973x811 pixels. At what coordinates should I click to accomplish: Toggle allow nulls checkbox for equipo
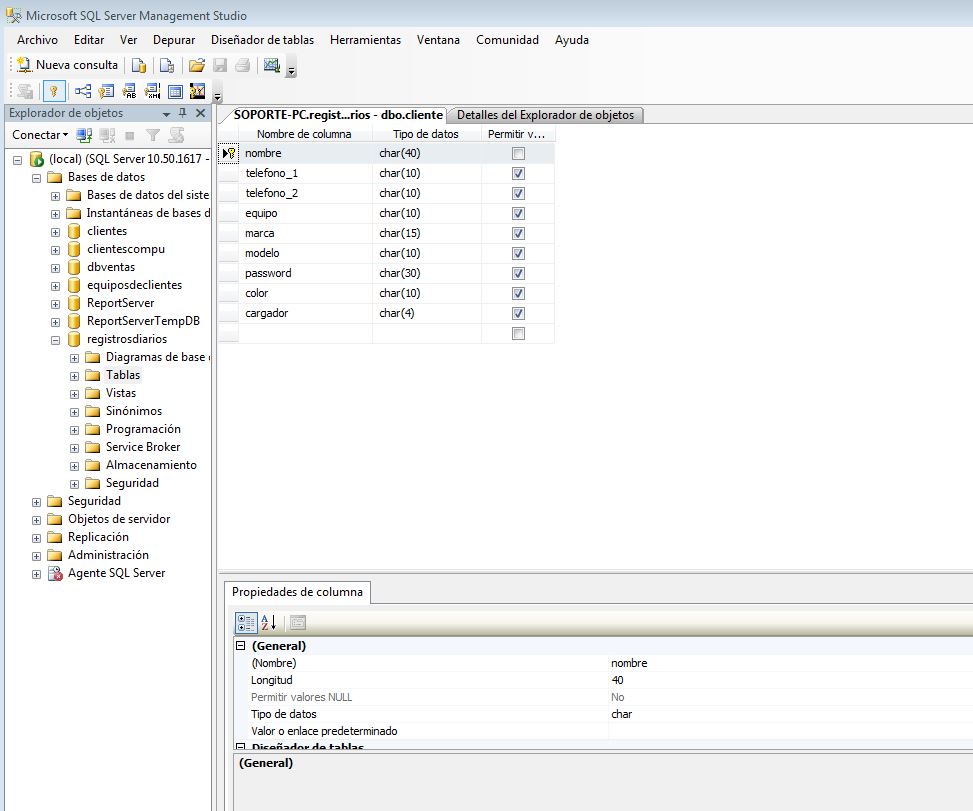click(x=518, y=213)
